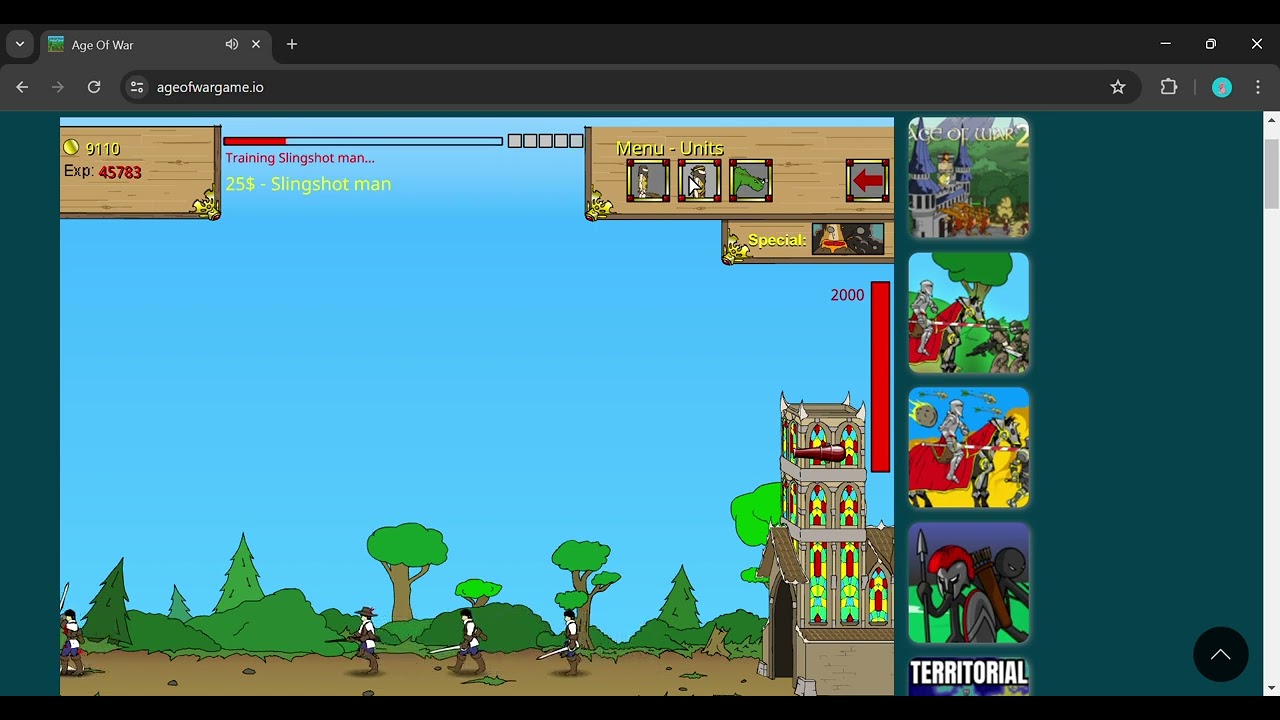Click the red base health bar

[x=880, y=377]
